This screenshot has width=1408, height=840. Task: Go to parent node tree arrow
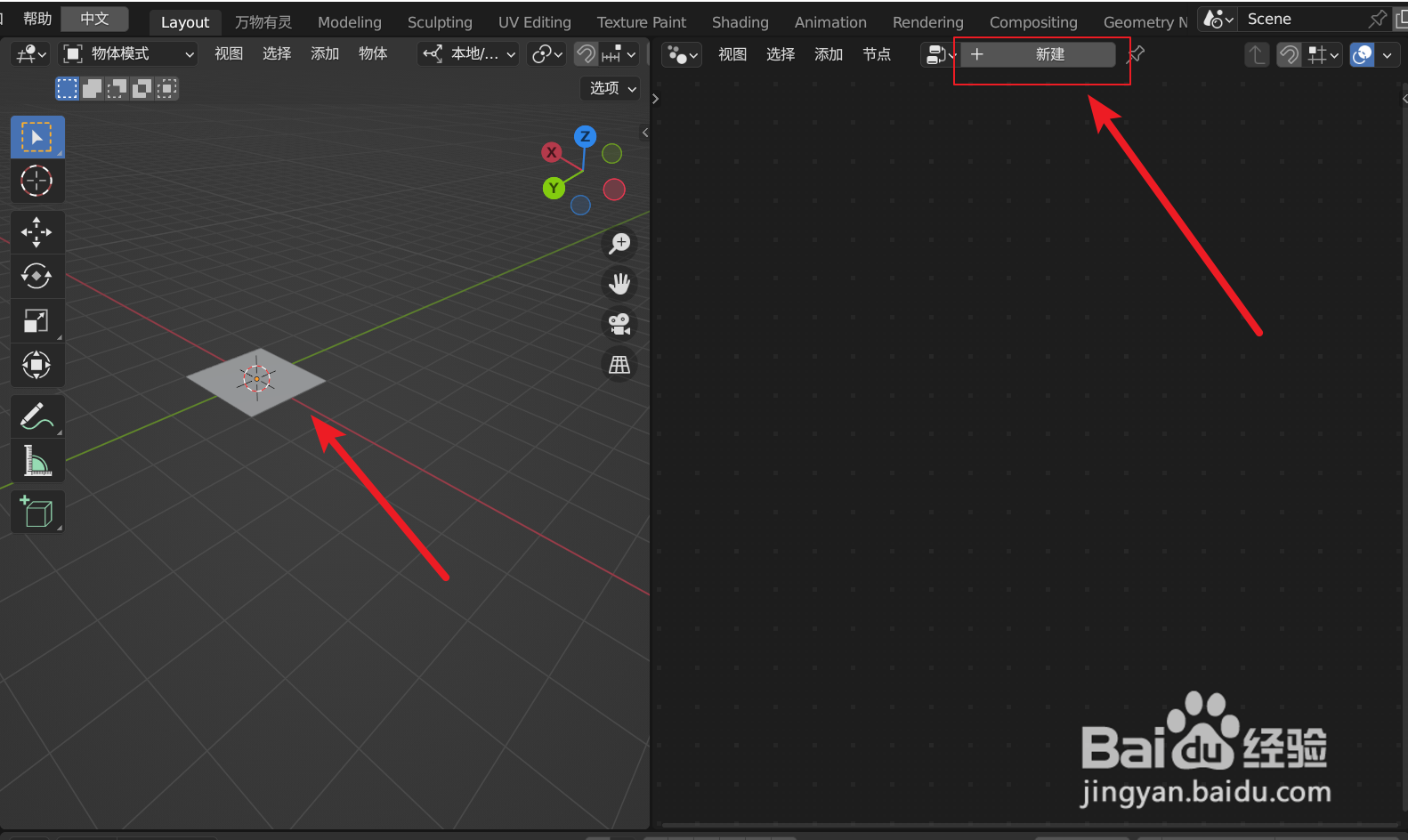pyautogui.click(x=1257, y=54)
